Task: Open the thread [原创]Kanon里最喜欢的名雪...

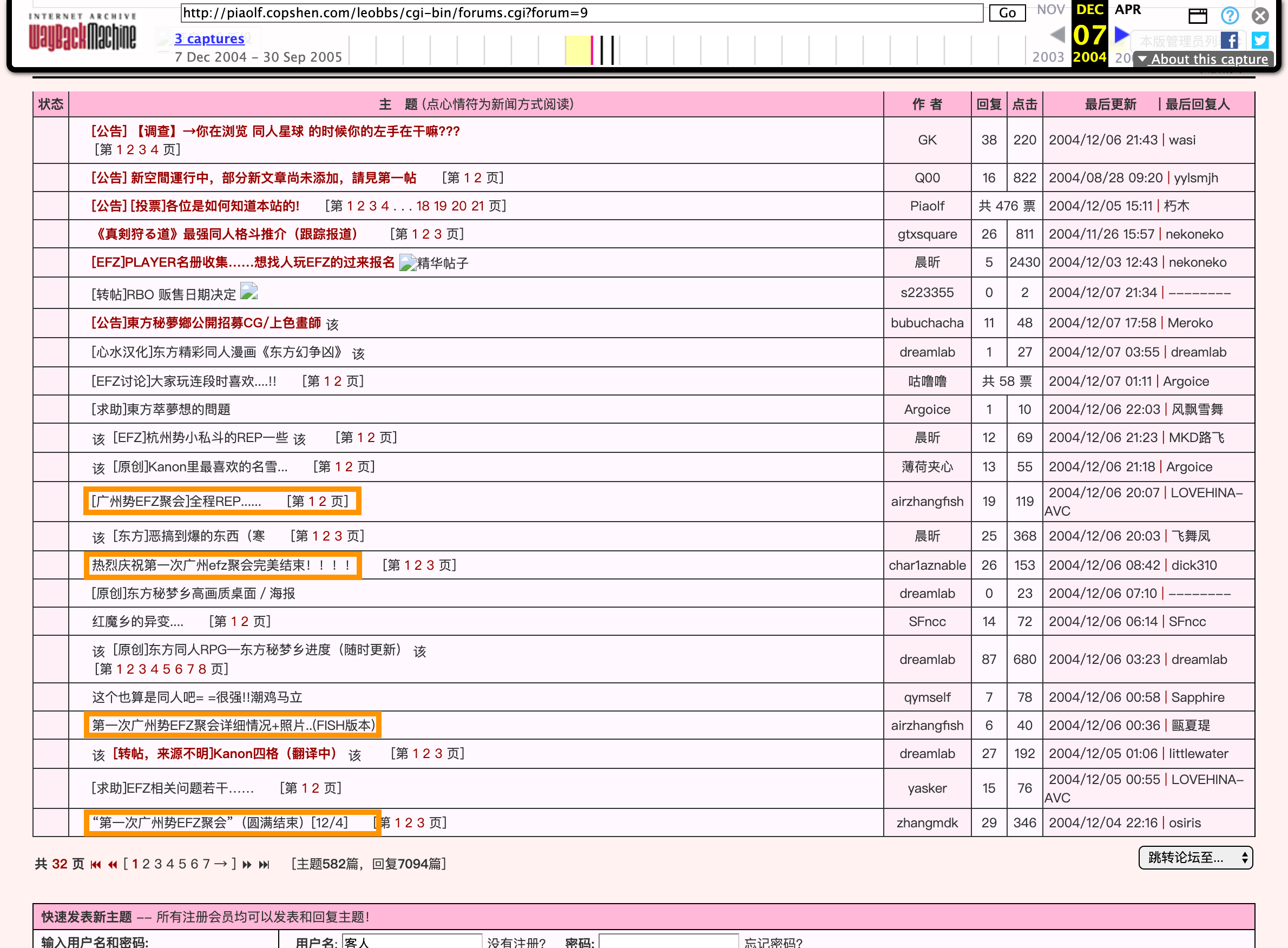Action: [x=200, y=466]
